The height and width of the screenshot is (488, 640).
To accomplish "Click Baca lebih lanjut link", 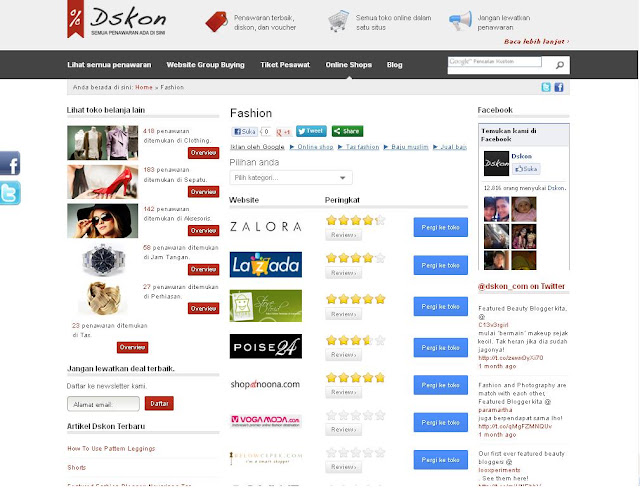I will (x=536, y=42).
